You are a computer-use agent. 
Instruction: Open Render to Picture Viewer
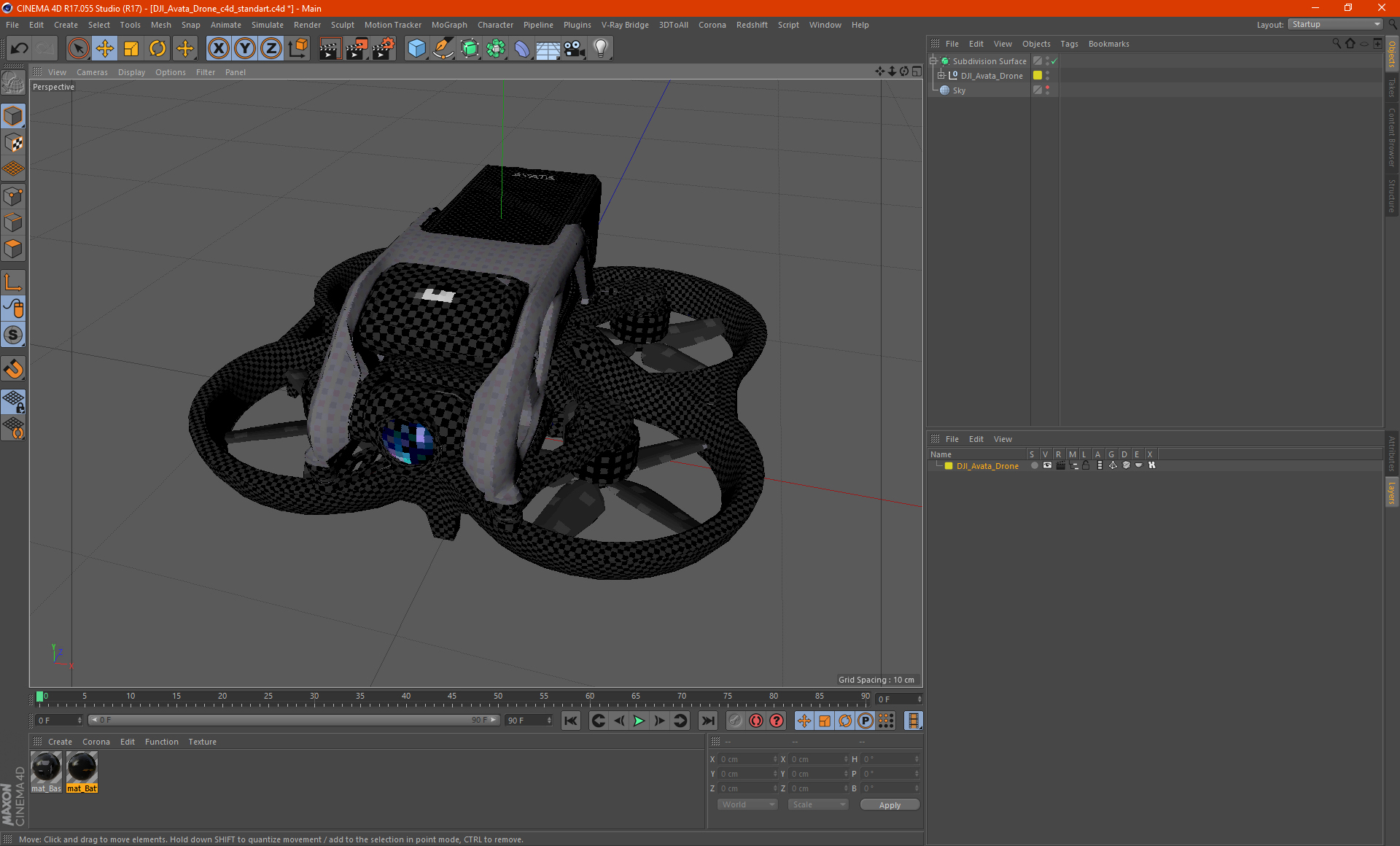tap(357, 49)
